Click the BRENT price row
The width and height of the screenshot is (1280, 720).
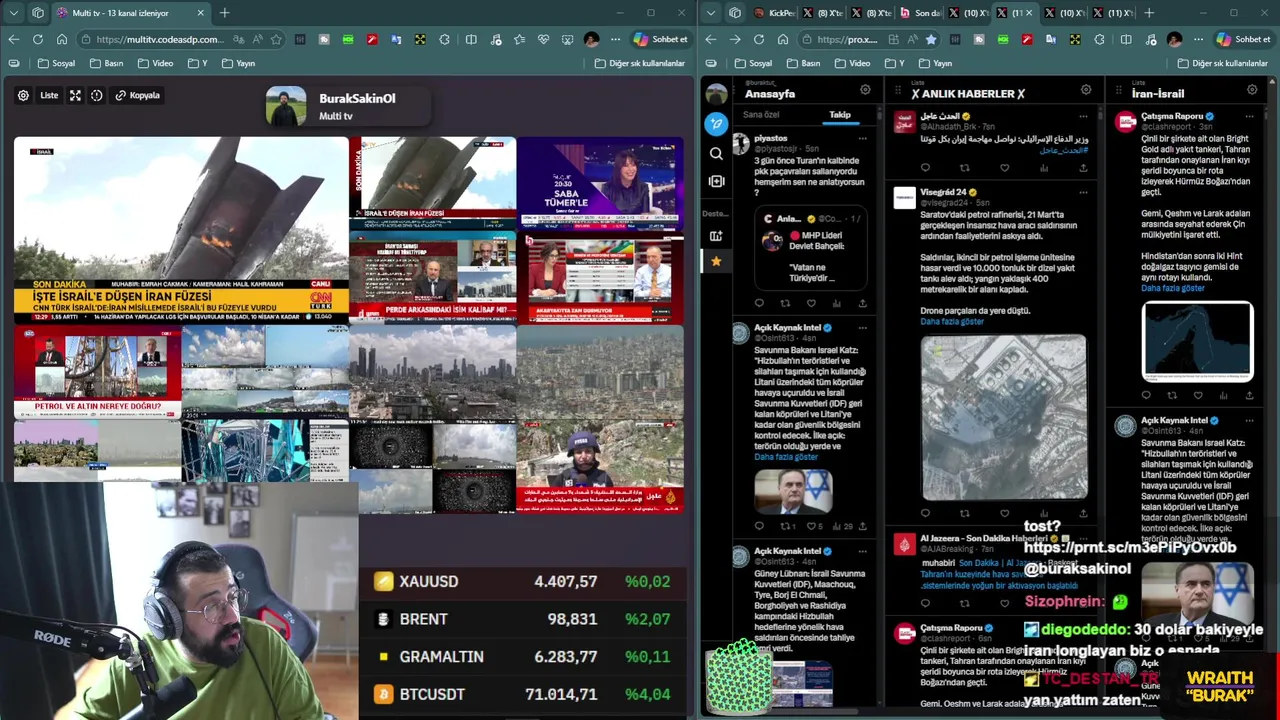(x=523, y=619)
